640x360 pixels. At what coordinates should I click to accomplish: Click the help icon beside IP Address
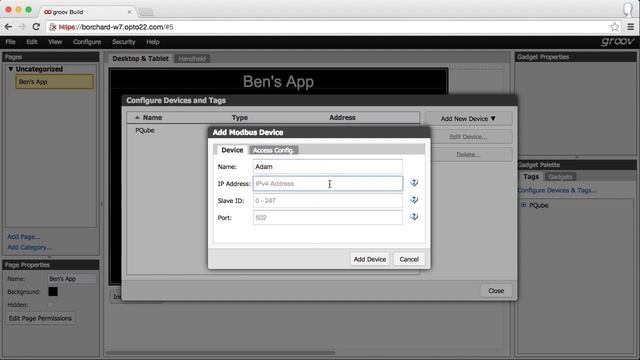pos(414,183)
